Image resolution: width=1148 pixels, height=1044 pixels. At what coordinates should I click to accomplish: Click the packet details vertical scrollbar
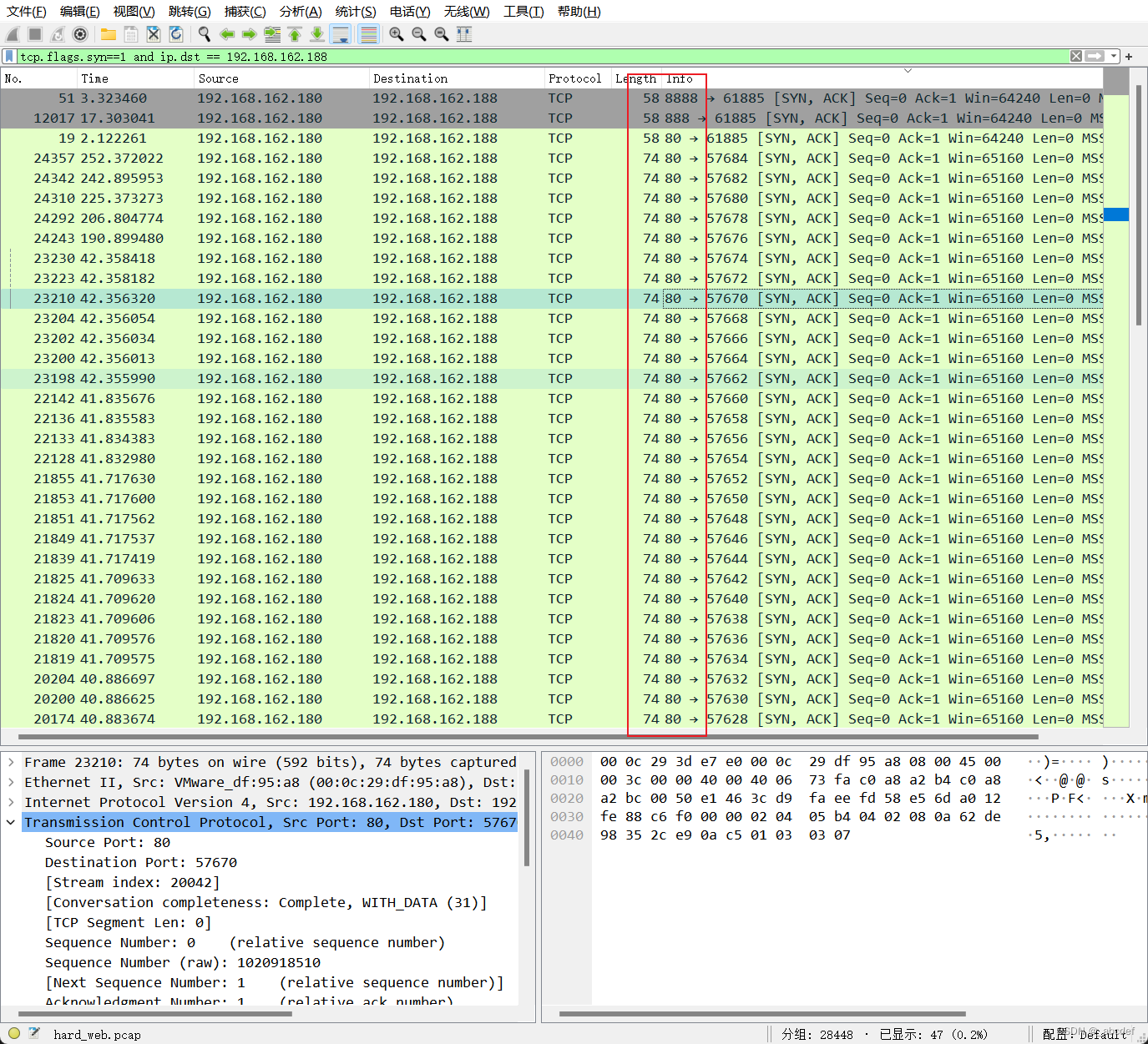tap(527, 818)
